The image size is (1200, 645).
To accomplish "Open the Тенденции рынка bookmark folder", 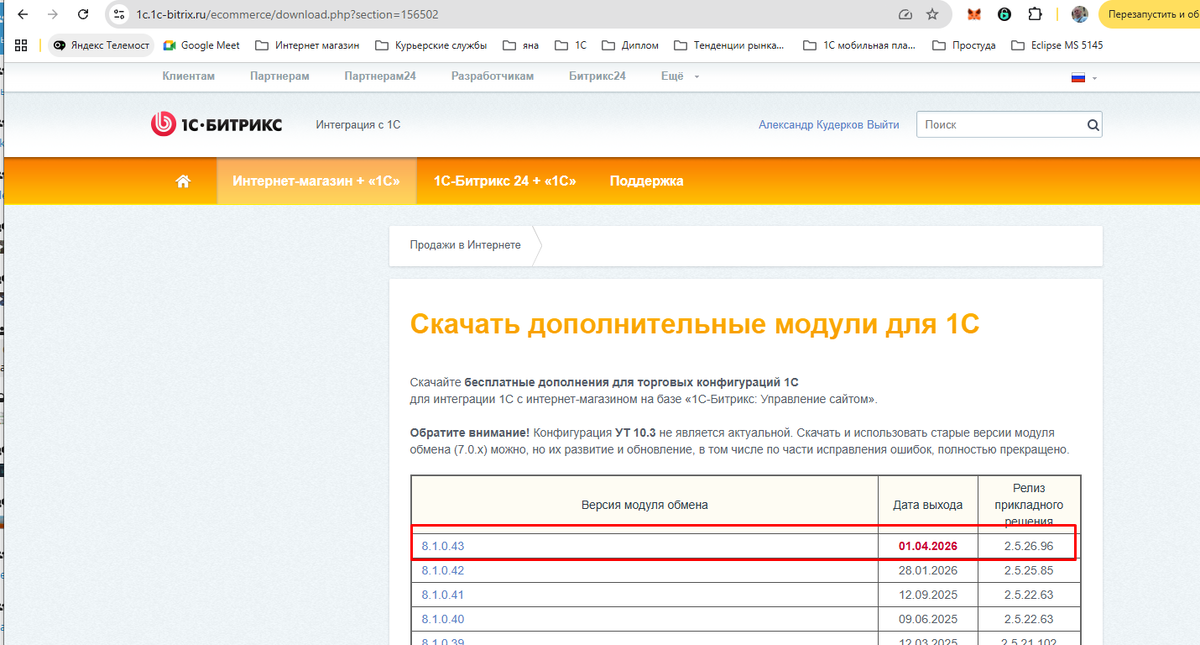I will [x=729, y=45].
